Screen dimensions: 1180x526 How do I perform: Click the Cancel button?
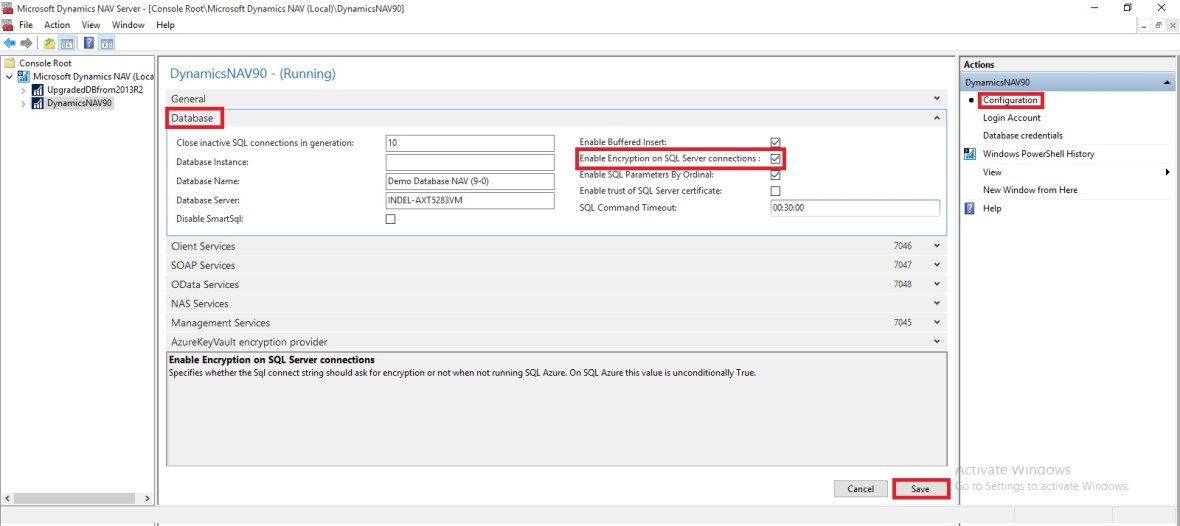860,488
